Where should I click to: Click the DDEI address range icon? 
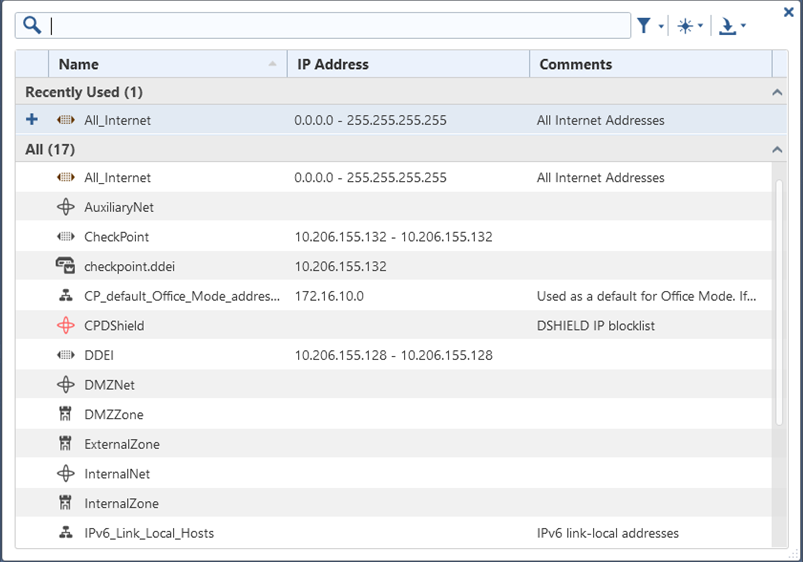(66, 355)
